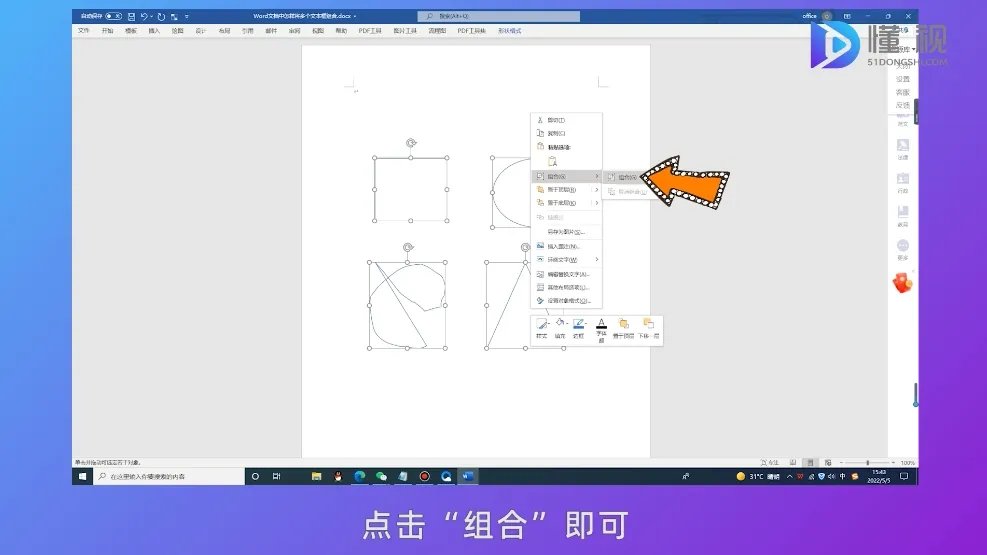Expand the 环绕文字 (Wrap Text) submenu arrow
Screen dimensions: 987x555
(x=596, y=259)
